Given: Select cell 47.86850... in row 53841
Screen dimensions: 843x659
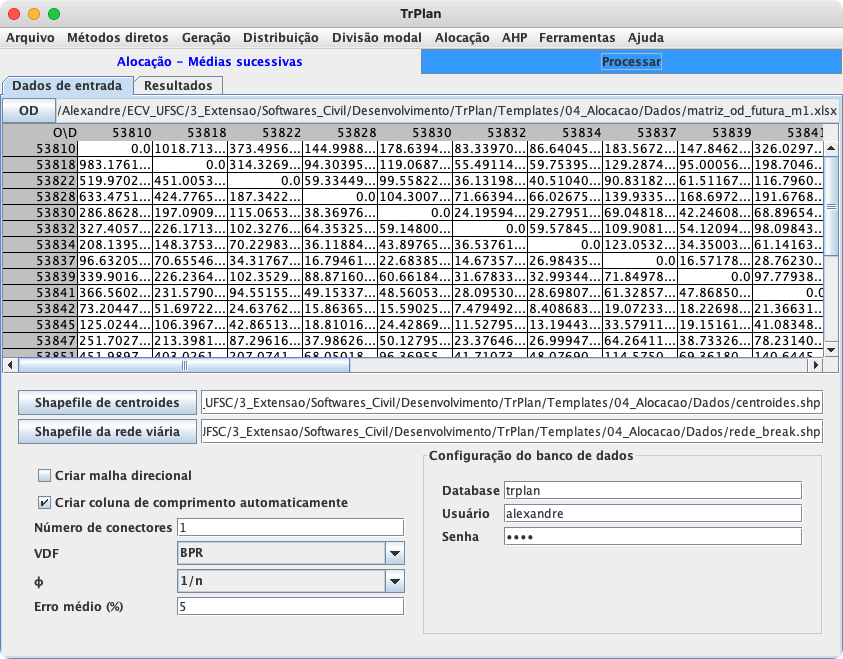Looking at the screenshot, I should (x=716, y=293).
